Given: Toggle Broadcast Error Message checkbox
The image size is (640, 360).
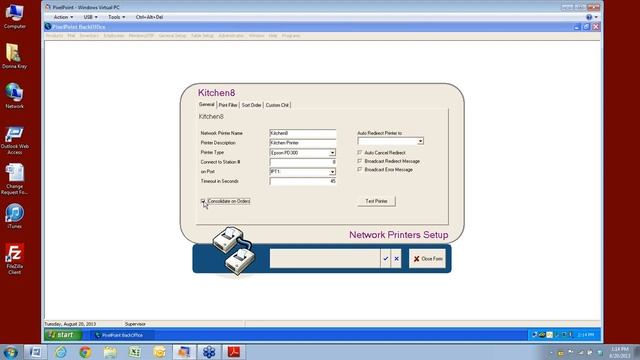Looking at the screenshot, I should coord(360,169).
